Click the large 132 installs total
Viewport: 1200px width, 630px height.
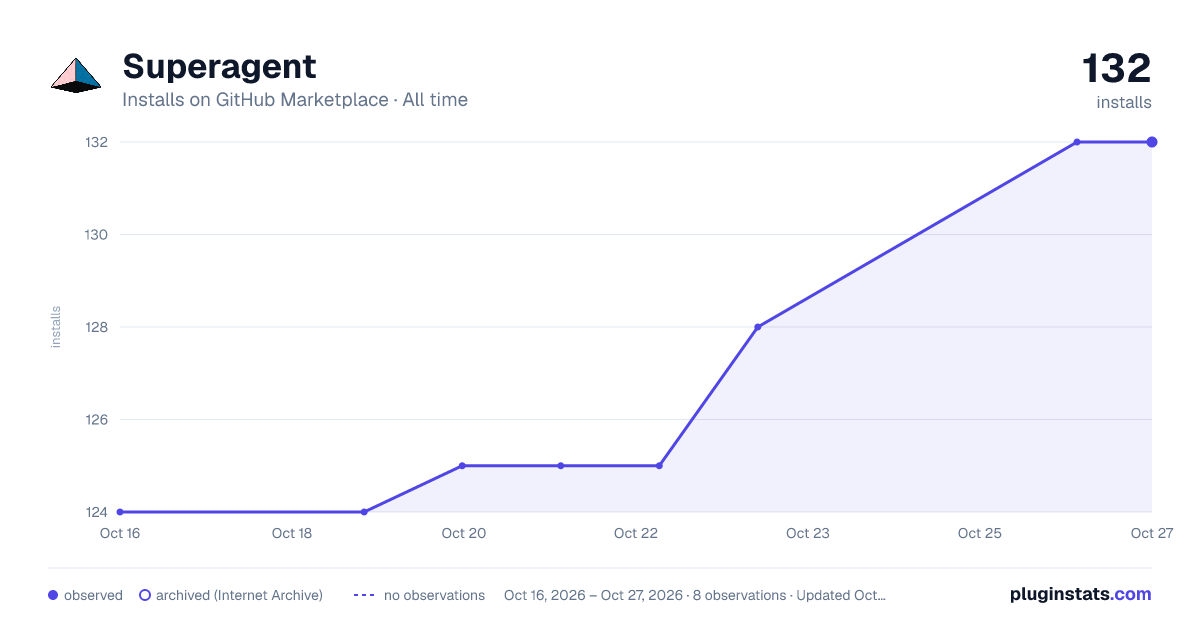(x=1117, y=69)
